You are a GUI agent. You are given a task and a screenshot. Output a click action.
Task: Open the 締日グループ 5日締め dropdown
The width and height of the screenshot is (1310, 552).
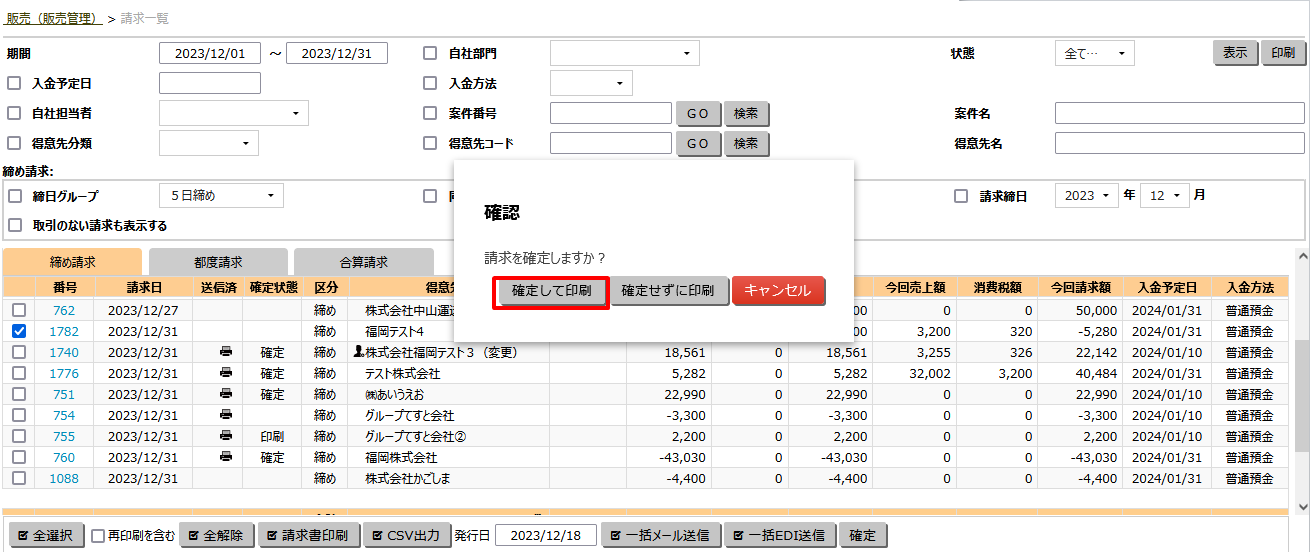221,196
